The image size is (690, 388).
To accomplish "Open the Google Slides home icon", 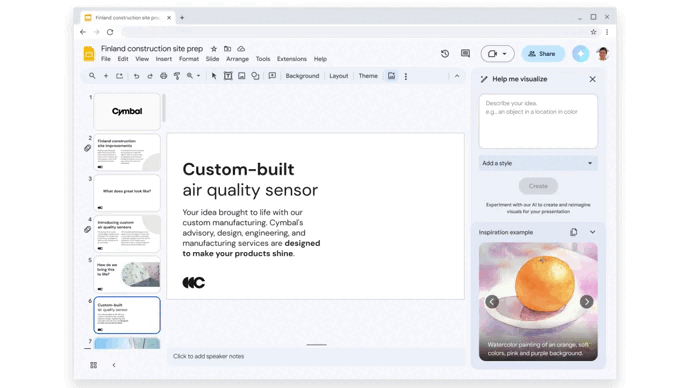I will (89, 54).
